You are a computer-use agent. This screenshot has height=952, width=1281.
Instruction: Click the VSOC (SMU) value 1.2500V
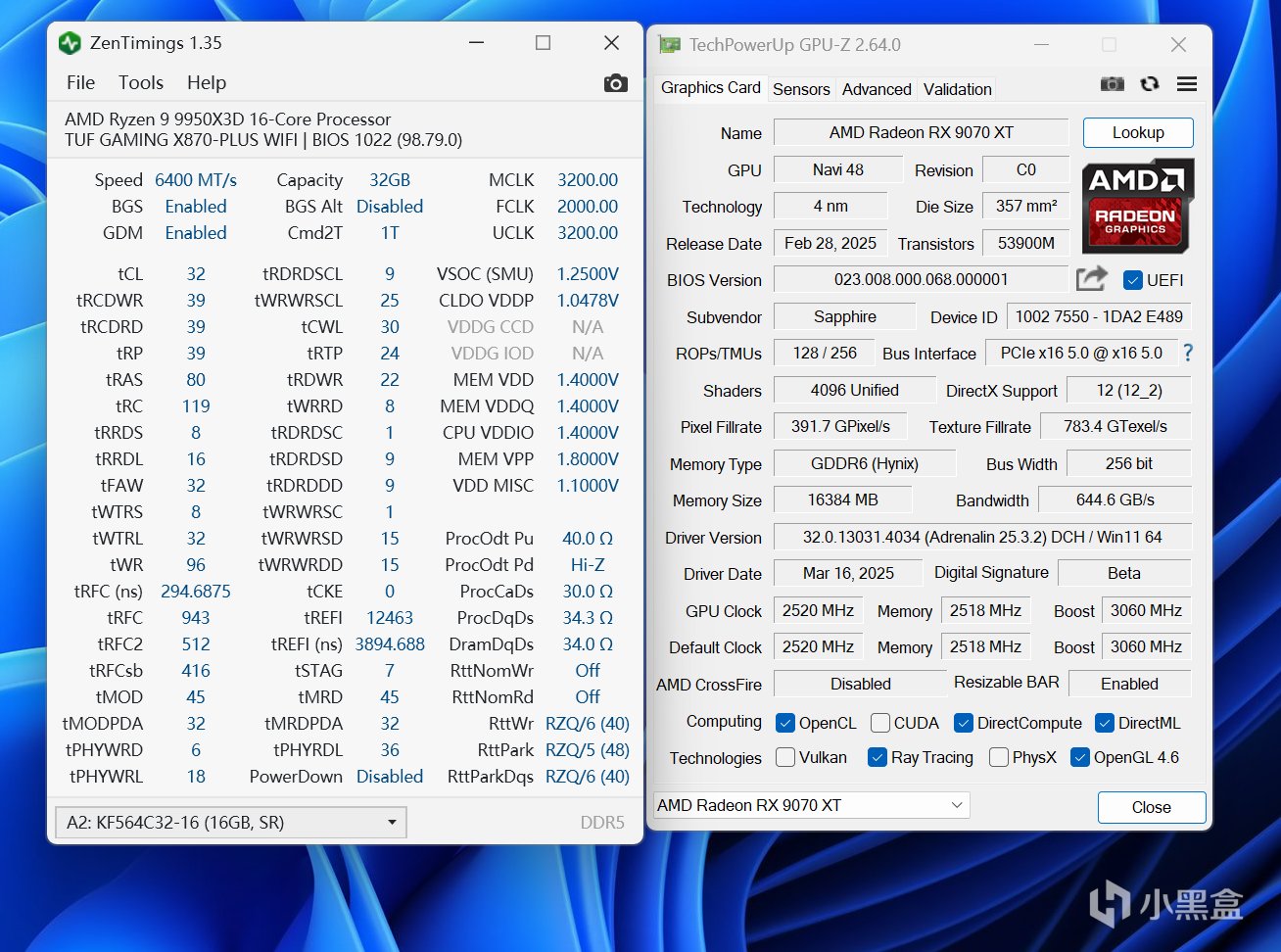pos(588,274)
